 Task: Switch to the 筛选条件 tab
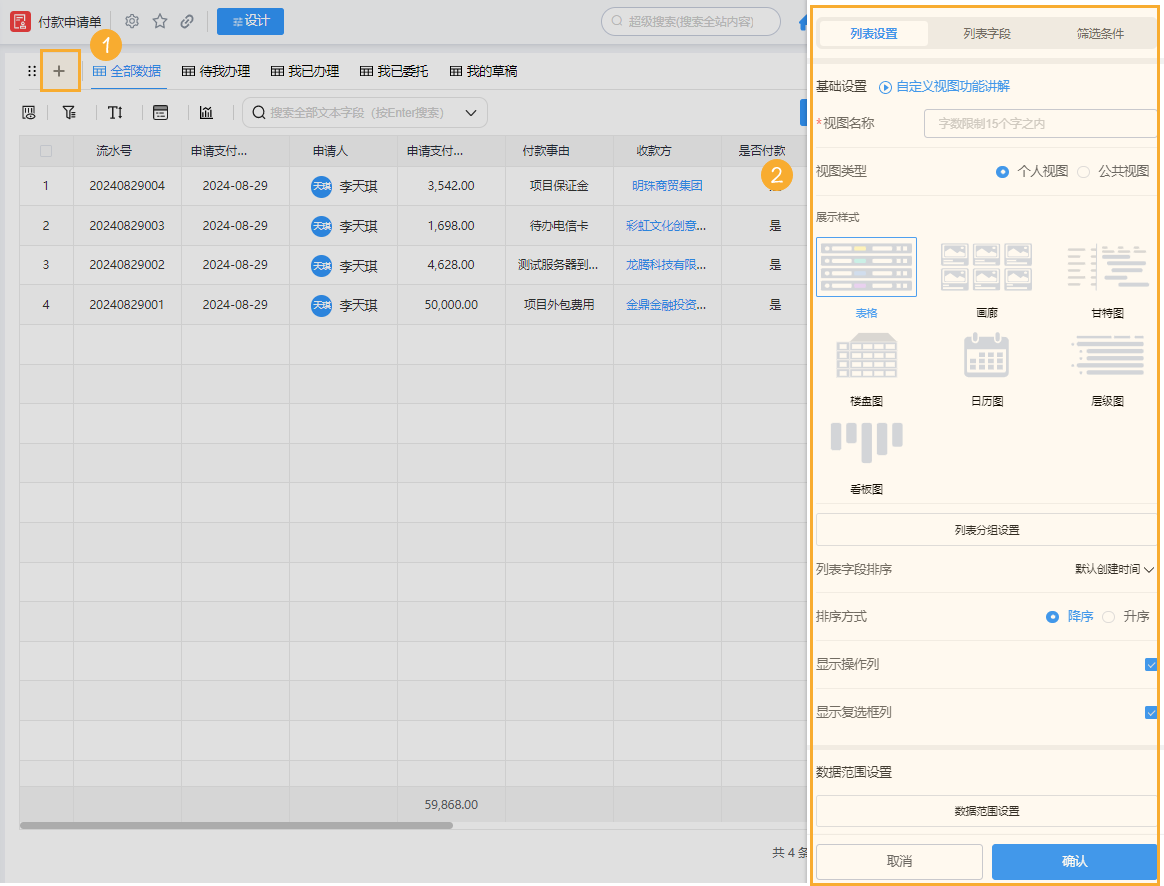1100,33
